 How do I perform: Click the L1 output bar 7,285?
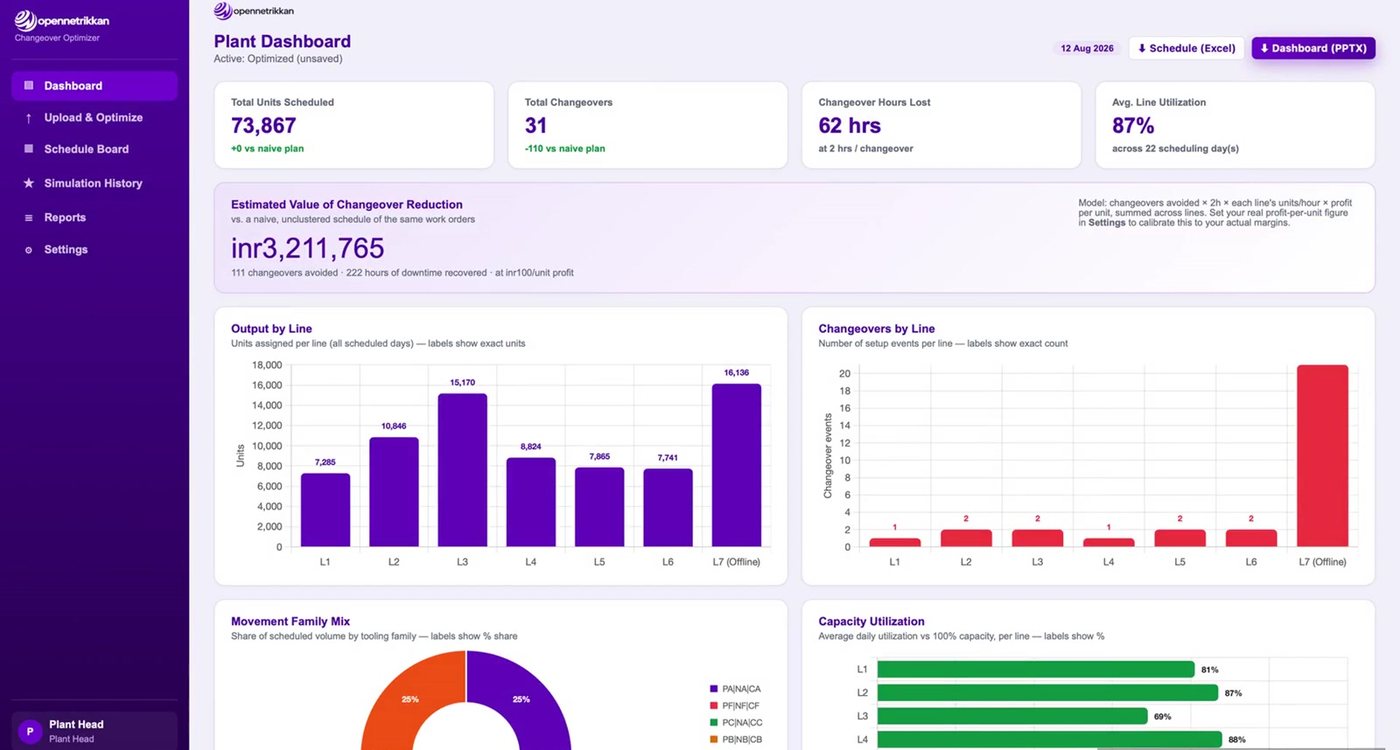tap(326, 510)
